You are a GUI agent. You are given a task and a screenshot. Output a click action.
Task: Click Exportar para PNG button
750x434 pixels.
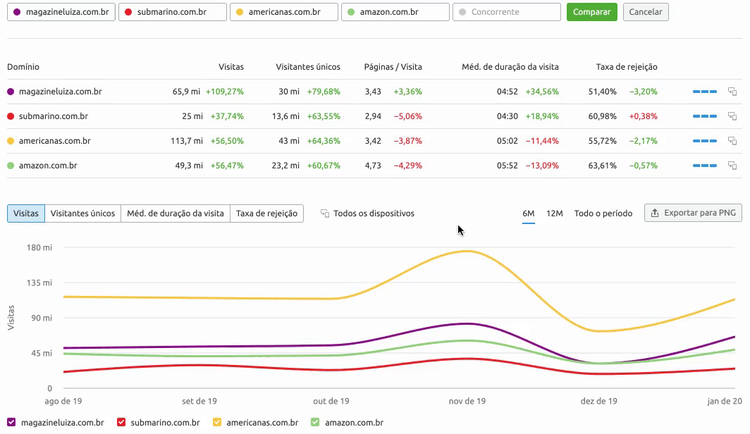[693, 213]
